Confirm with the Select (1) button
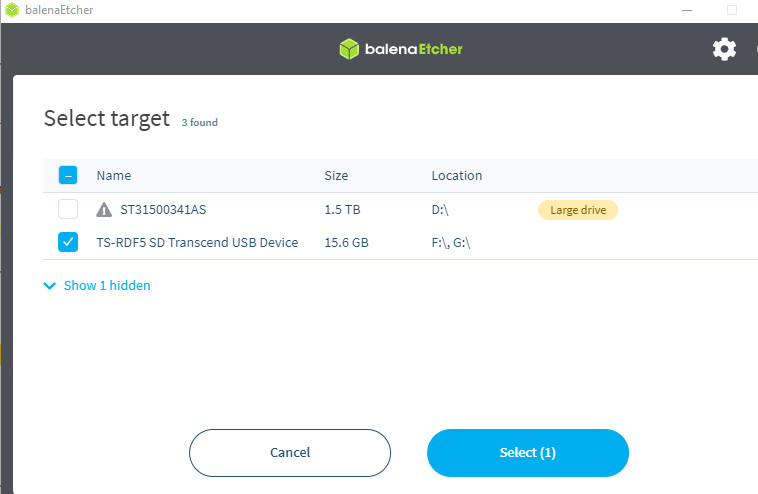Screen dimensions: 758x494 (x=527, y=453)
